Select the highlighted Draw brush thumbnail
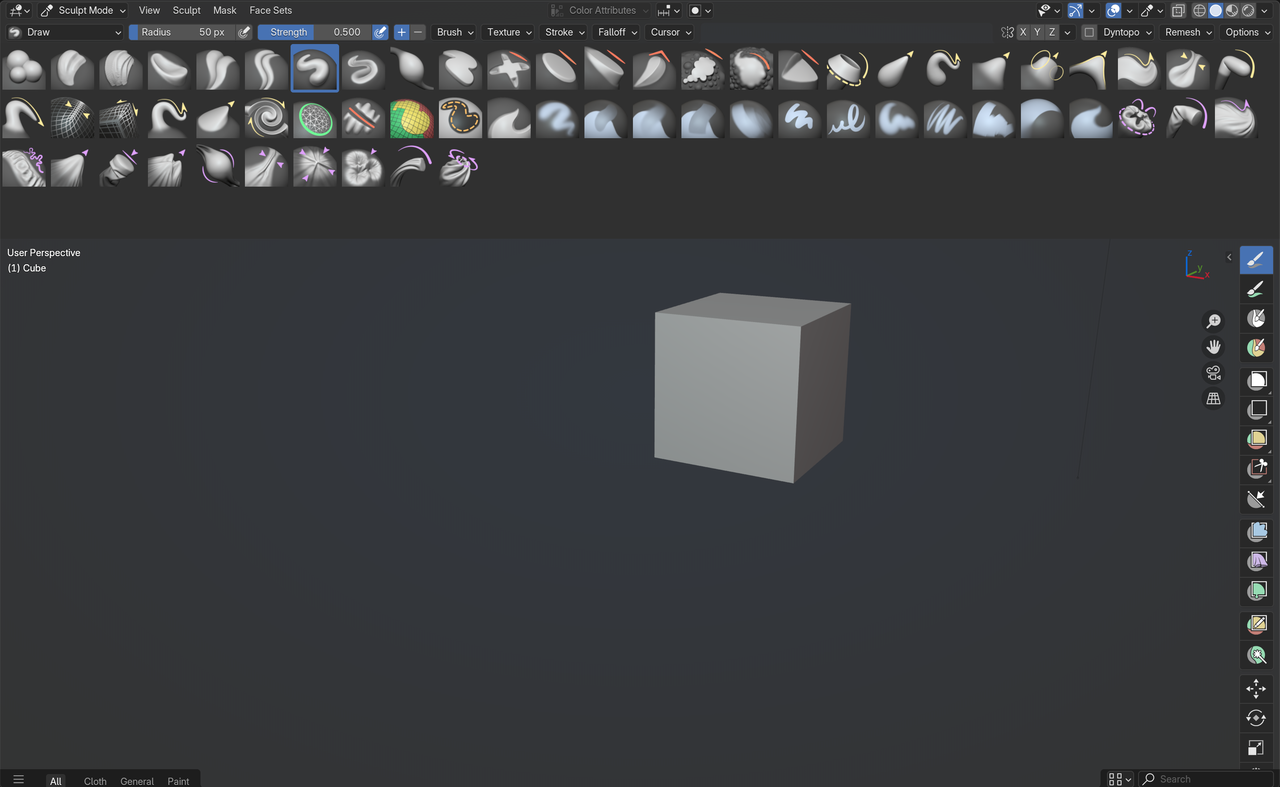The width and height of the screenshot is (1280, 787). 315,69
